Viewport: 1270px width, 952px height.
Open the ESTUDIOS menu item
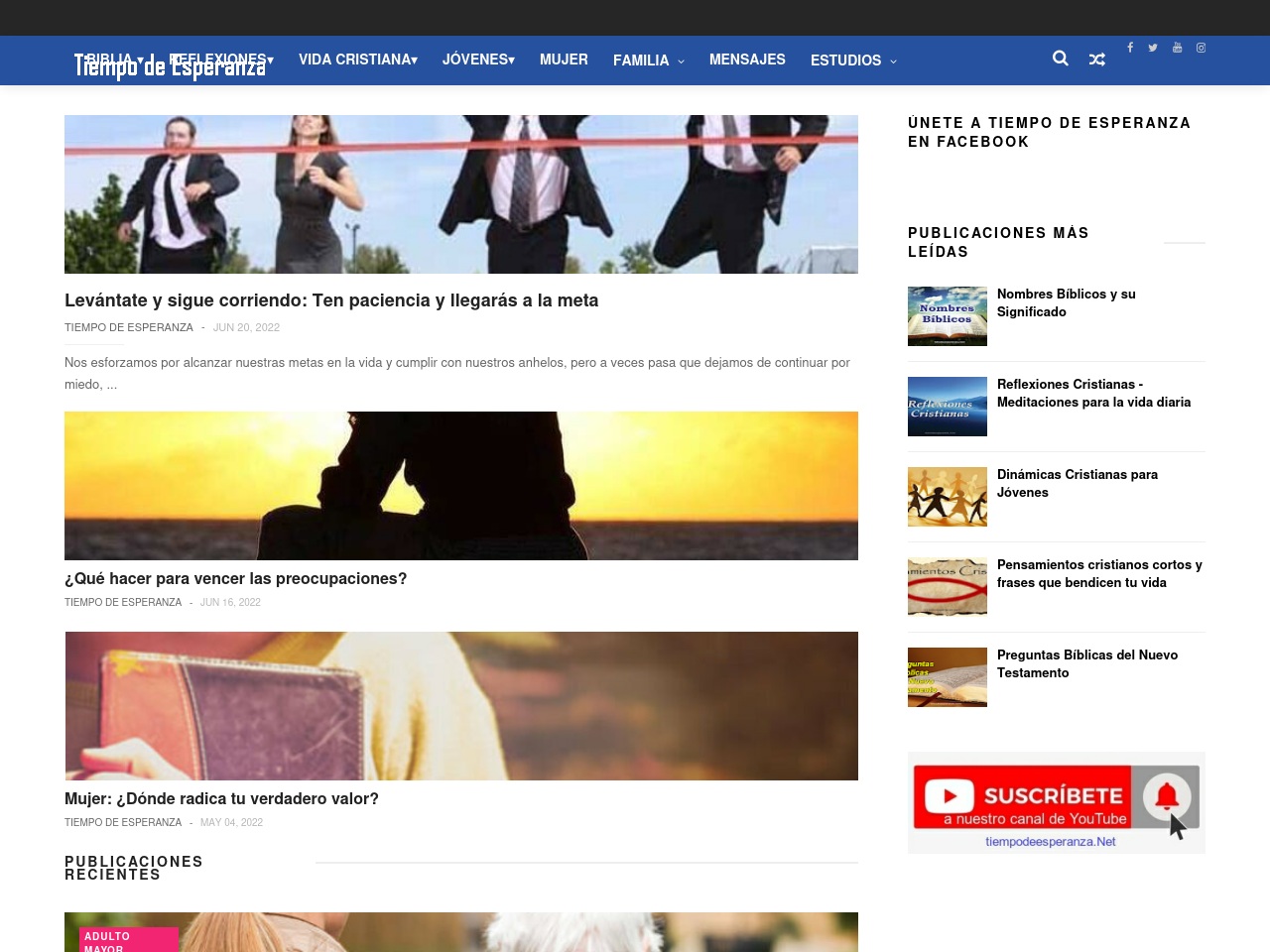click(845, 60)
